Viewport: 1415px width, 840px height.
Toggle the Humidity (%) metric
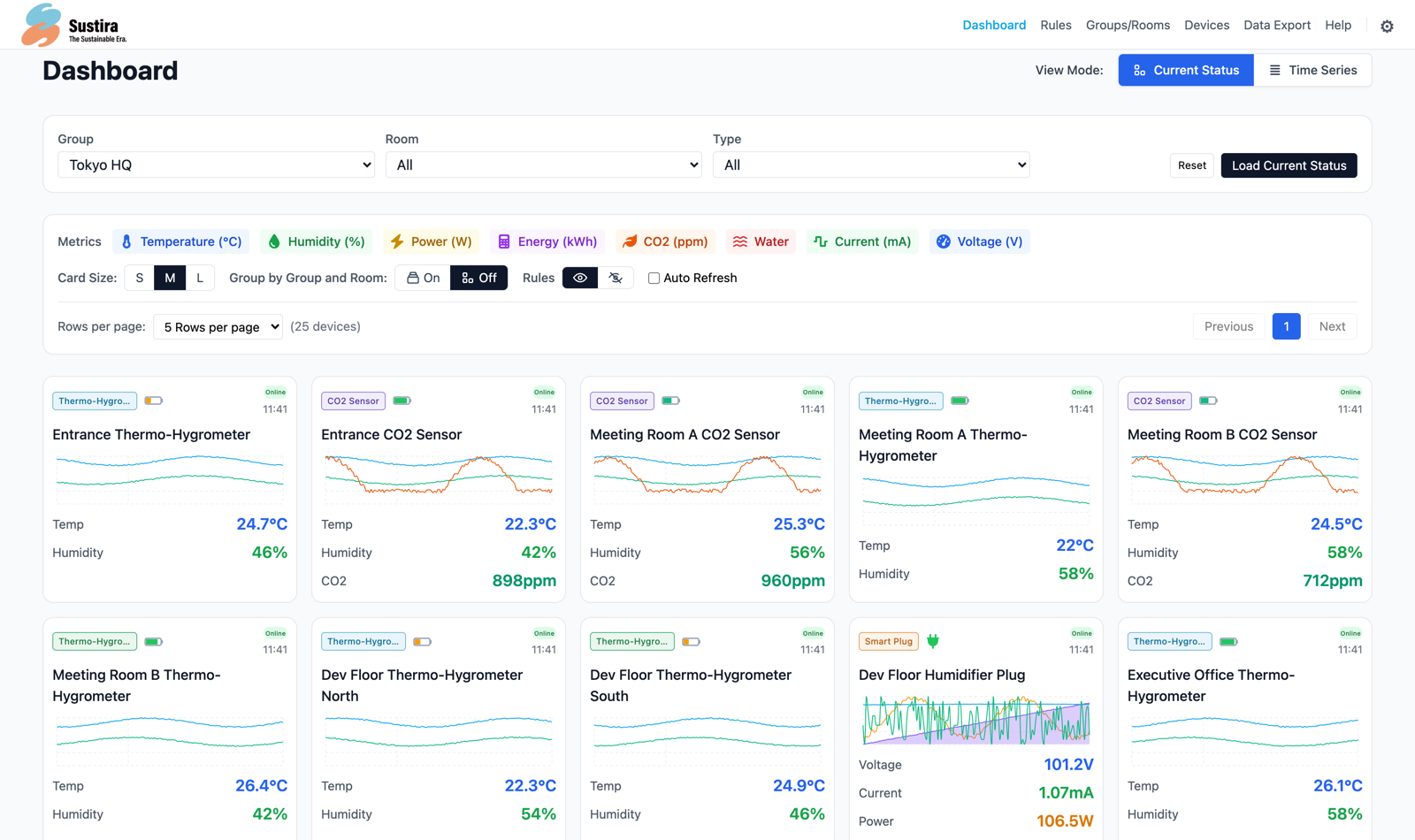pyautogui.click(x=317, y=241)
